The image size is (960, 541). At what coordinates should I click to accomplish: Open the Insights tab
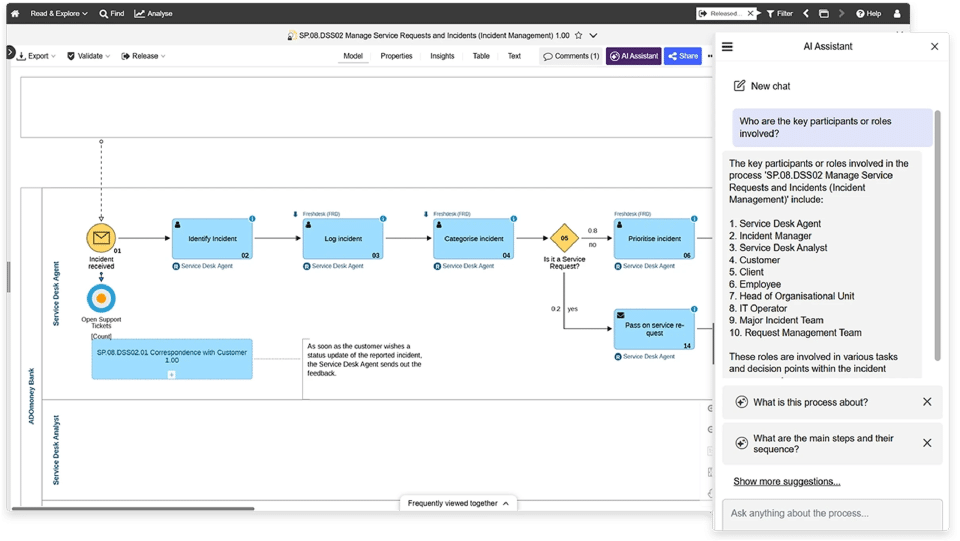click(442, 56)
